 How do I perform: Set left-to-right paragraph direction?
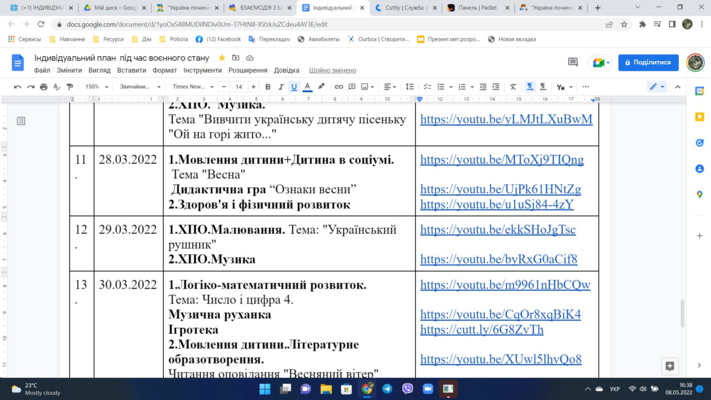pyautogui.click(x=530, y=87)
